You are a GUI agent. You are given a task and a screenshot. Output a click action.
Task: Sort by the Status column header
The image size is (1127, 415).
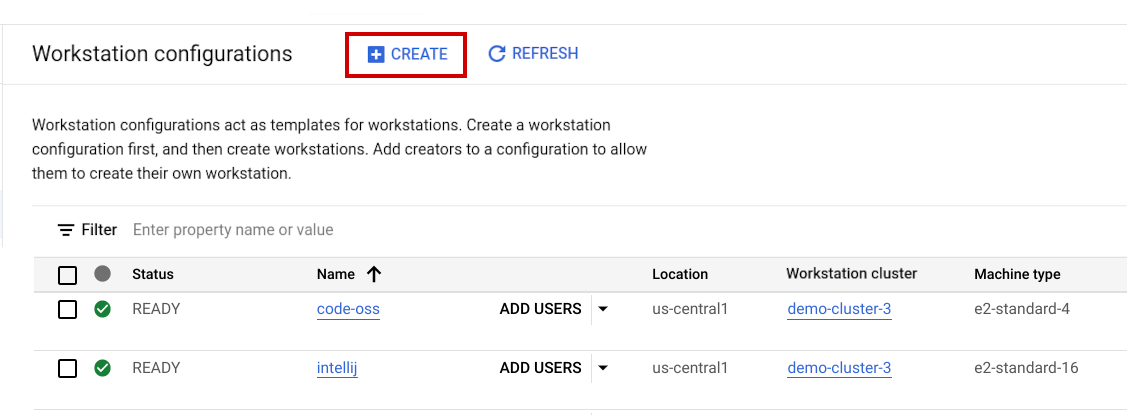[x=153, y=274]
